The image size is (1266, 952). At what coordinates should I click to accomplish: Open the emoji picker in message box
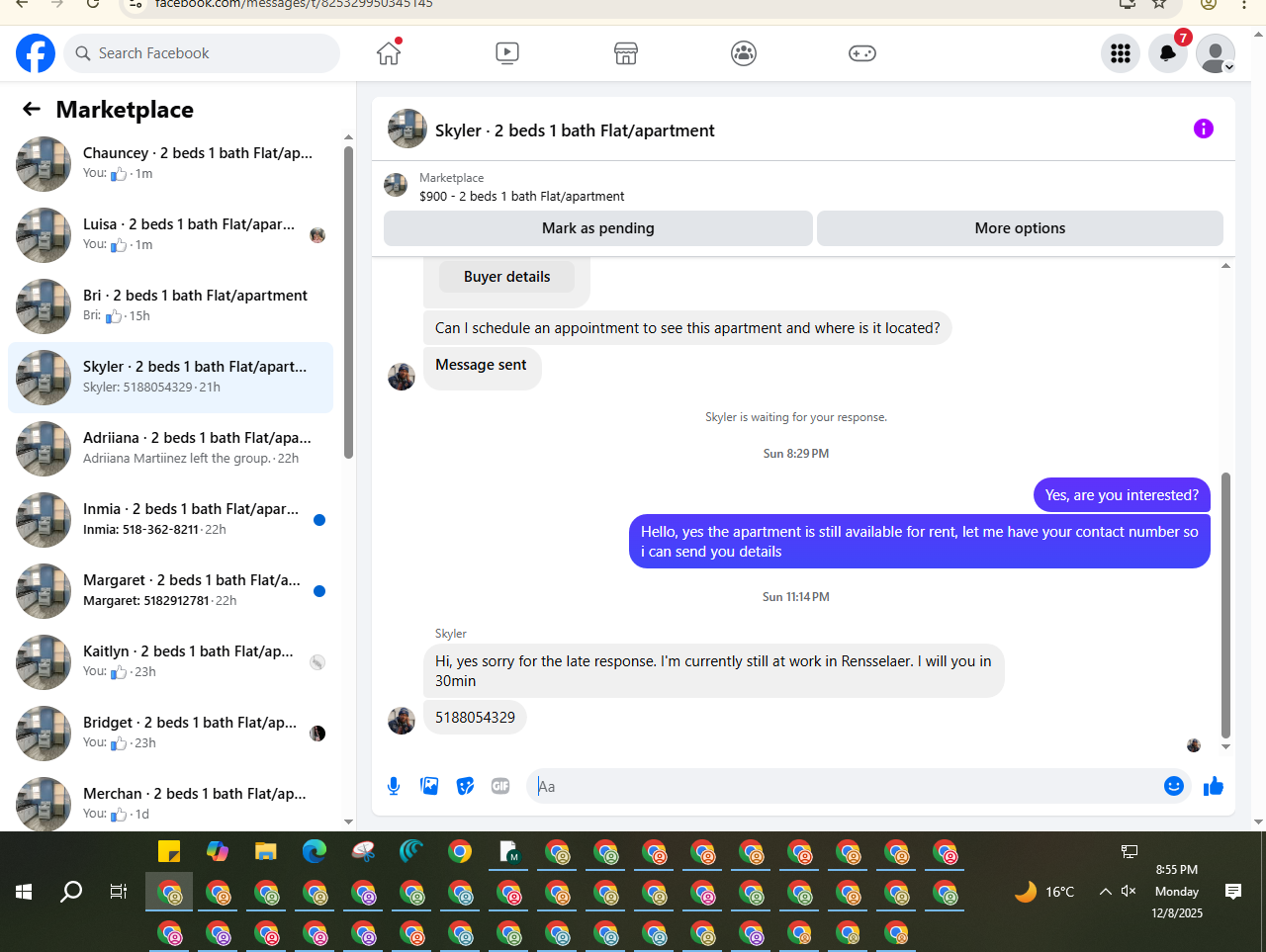point(1174,786)
